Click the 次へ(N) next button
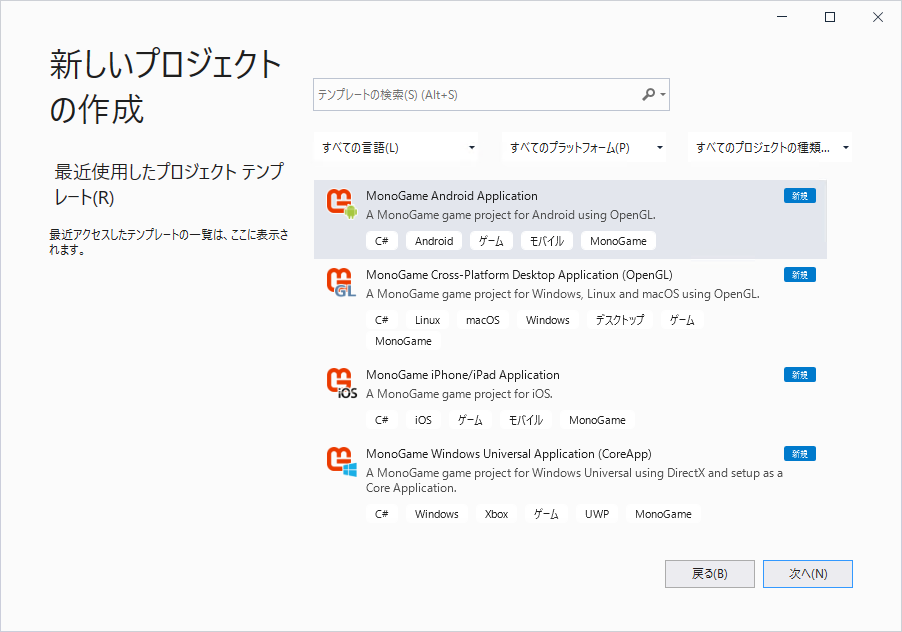The height and width of the screenshot is (632, 902). (x=808, y=574)
